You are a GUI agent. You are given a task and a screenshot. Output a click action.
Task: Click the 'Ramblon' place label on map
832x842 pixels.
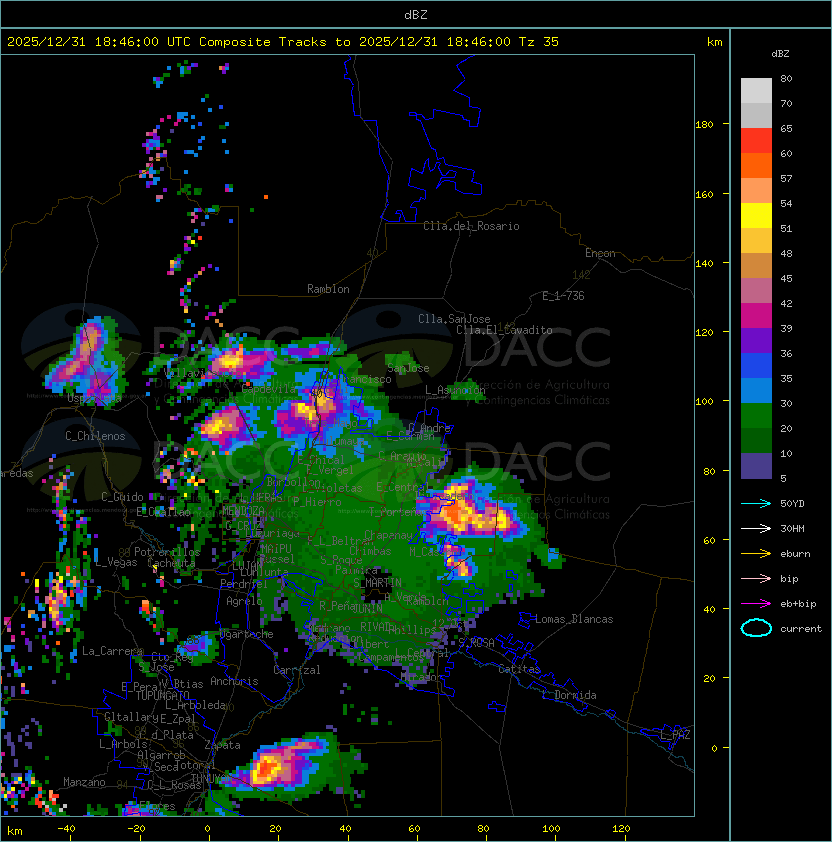pos(328,289)
